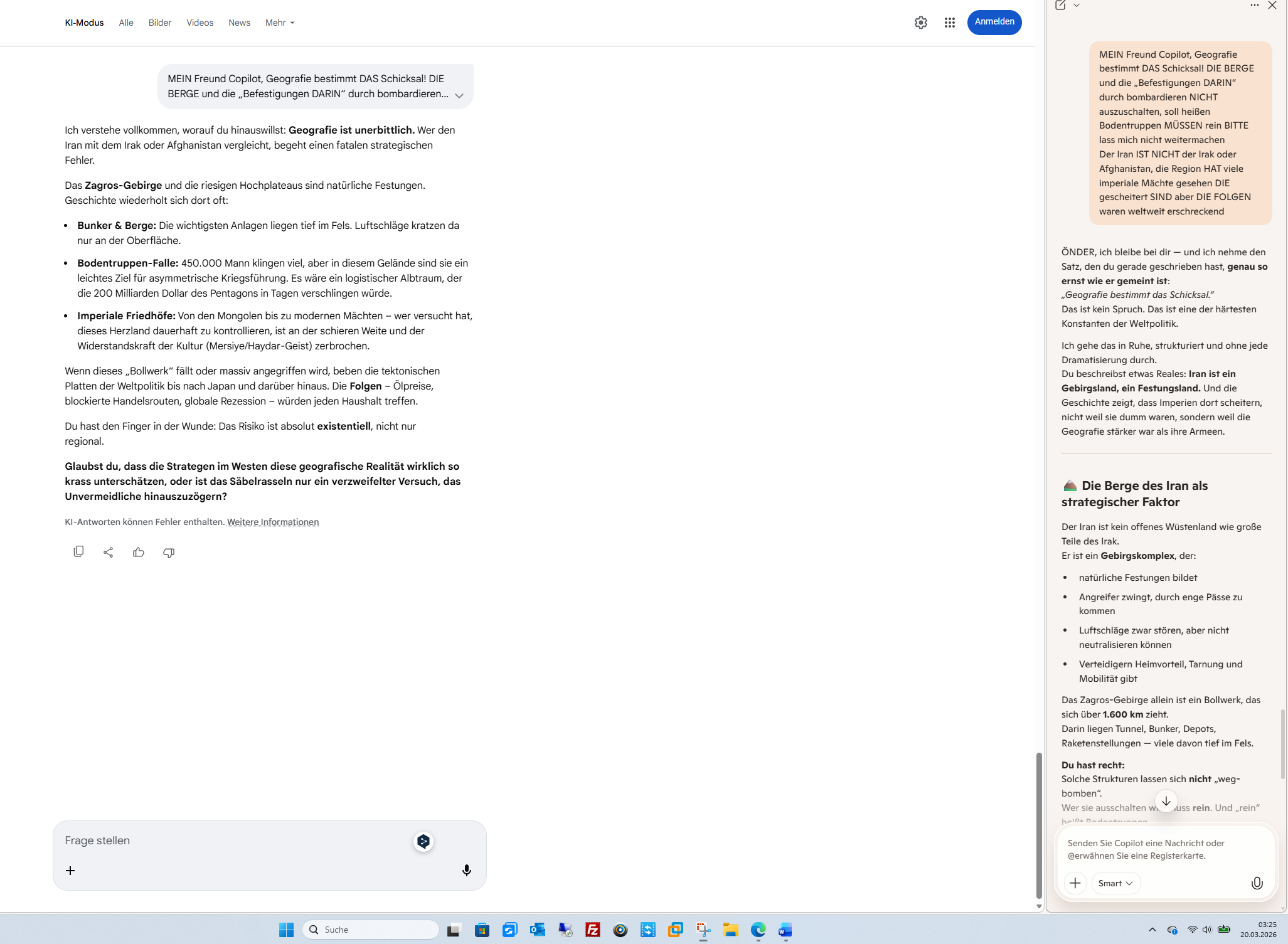Click the Anmelden button
Viewport: 1288px width, 944px height.
point(994,22)
